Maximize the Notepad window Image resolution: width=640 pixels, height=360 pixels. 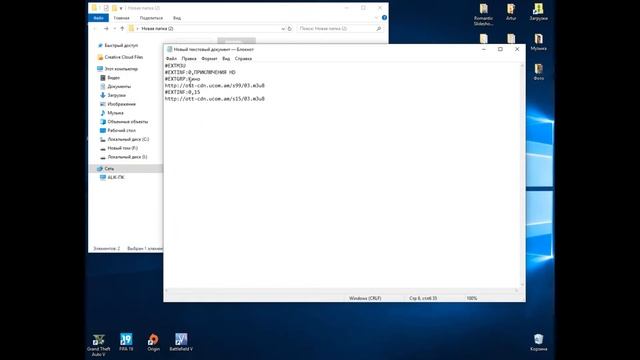coord(500,49)
